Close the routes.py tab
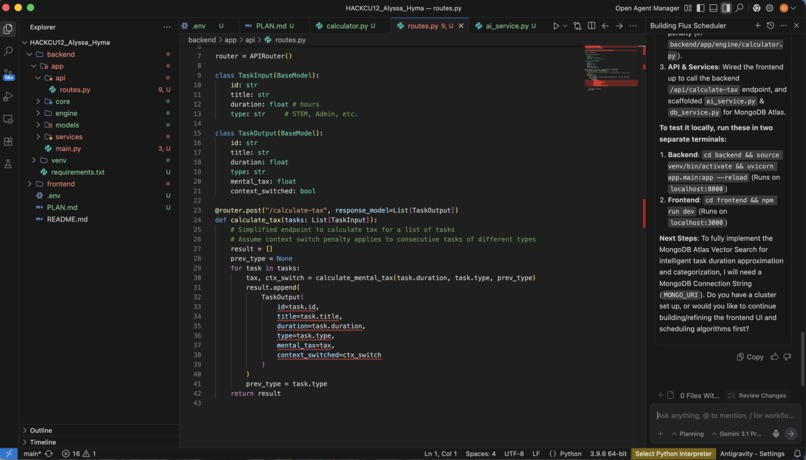Image resolution: width=806 pixels, height=460 pixels. tap(461, 26)
